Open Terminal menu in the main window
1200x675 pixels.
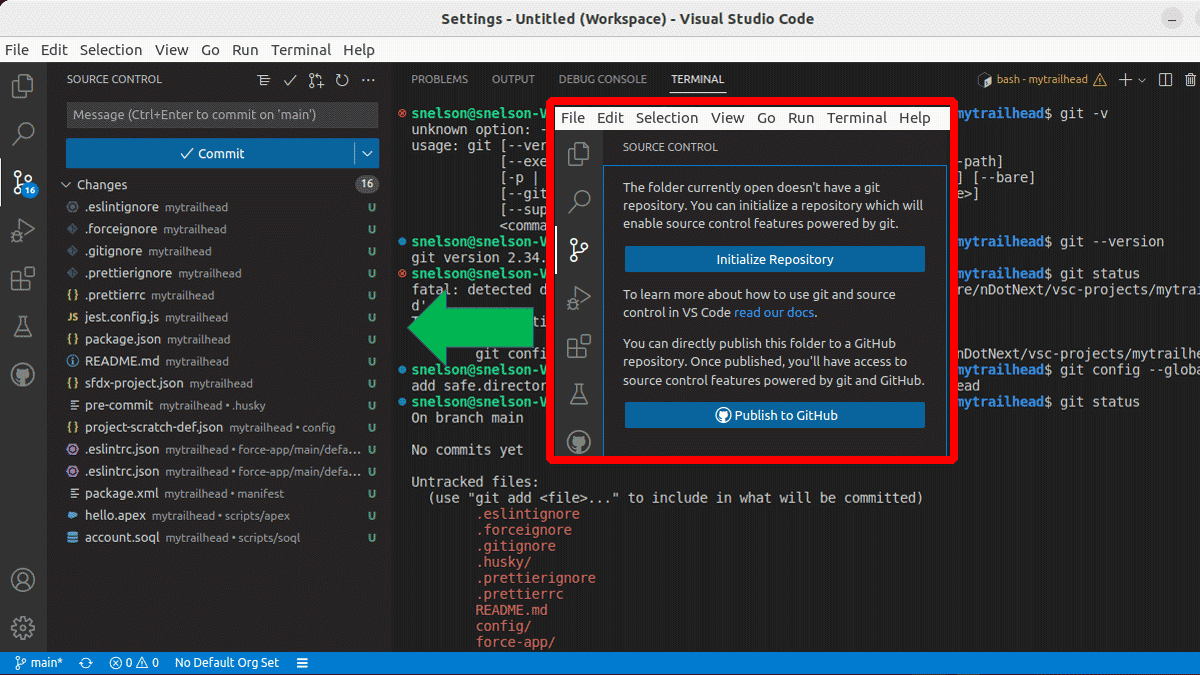[301, 50]
